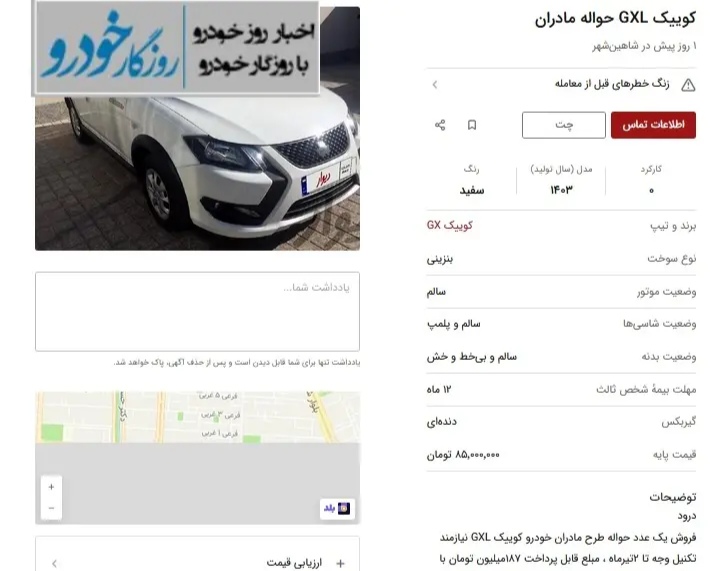The height and width of the screenshot is (571, 717).
Task: Click the map location preview
Action: click(x=198, y=458)
